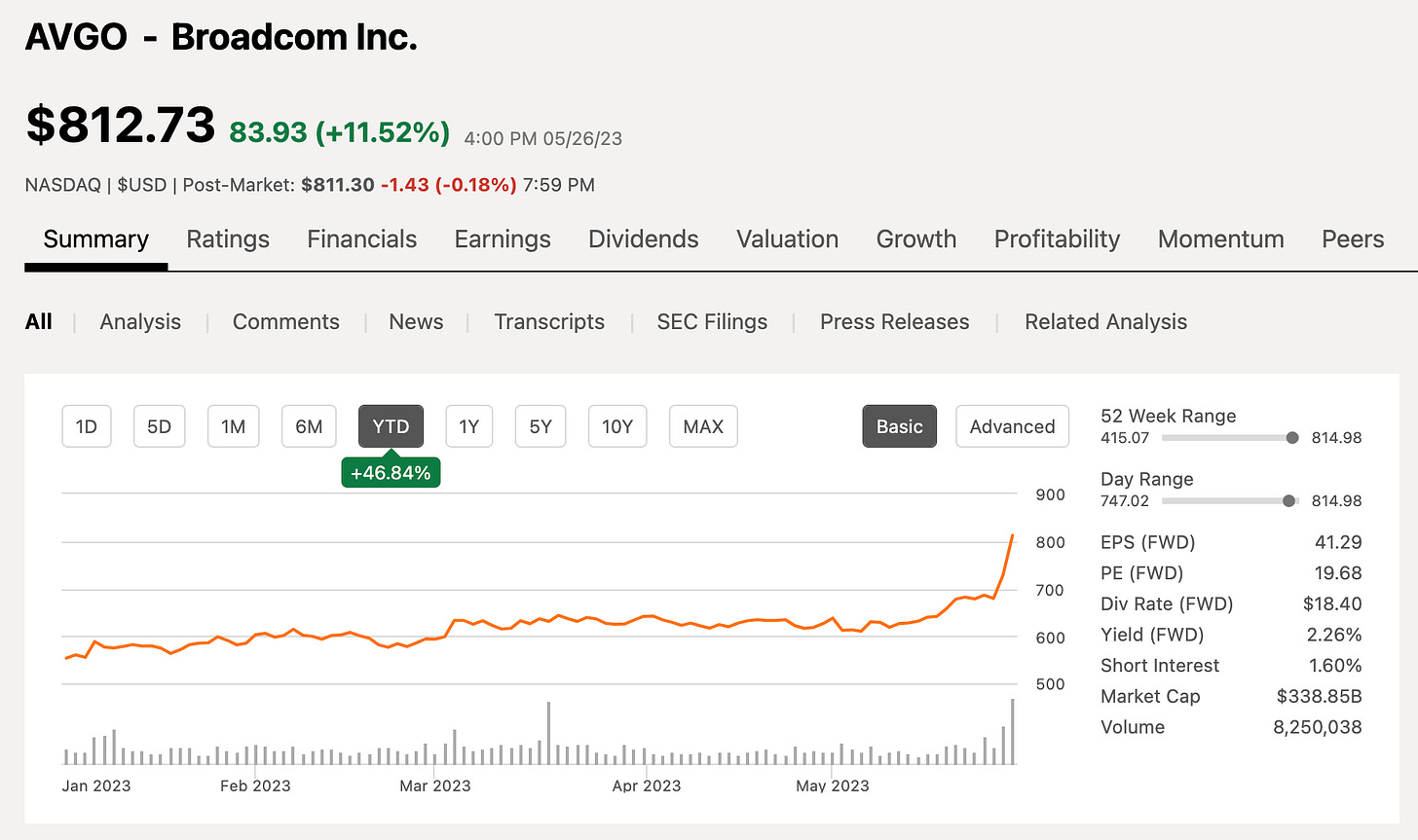The height and width of the screenshot is (840, 1418).
Task: Set chart range to 1D
Action: (87, 426)
